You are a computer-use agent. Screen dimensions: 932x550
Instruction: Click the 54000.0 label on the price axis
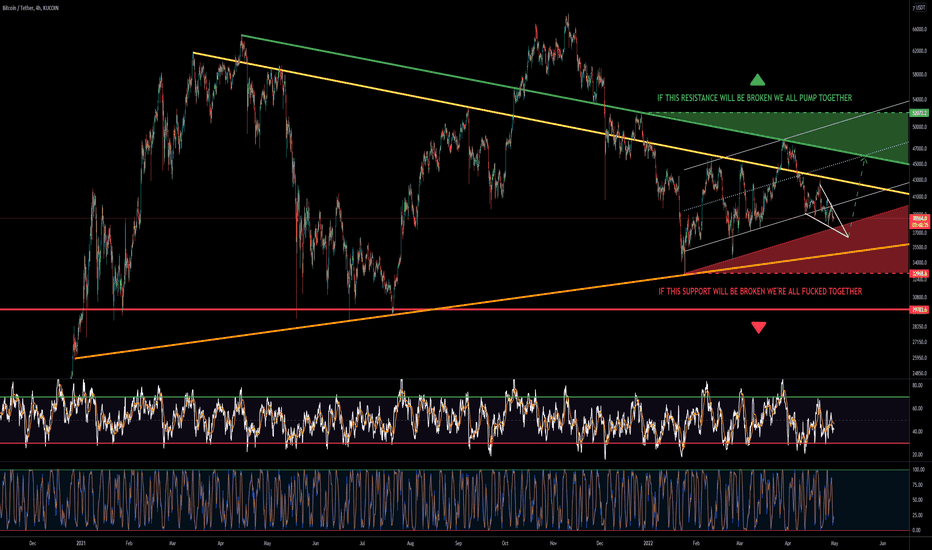pos(920,100)
